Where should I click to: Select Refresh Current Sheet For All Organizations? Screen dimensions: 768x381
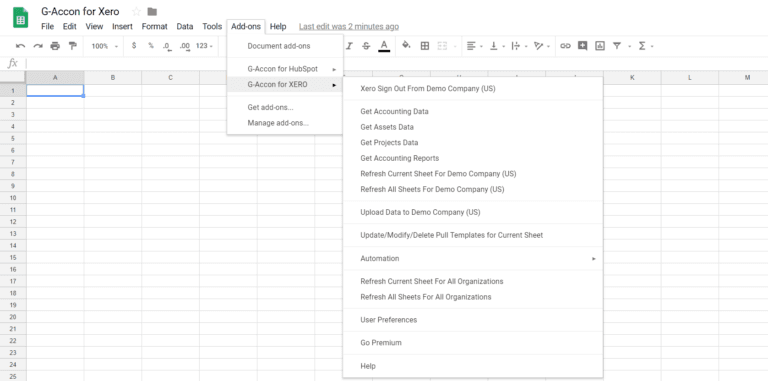click(x=473, y=281)
